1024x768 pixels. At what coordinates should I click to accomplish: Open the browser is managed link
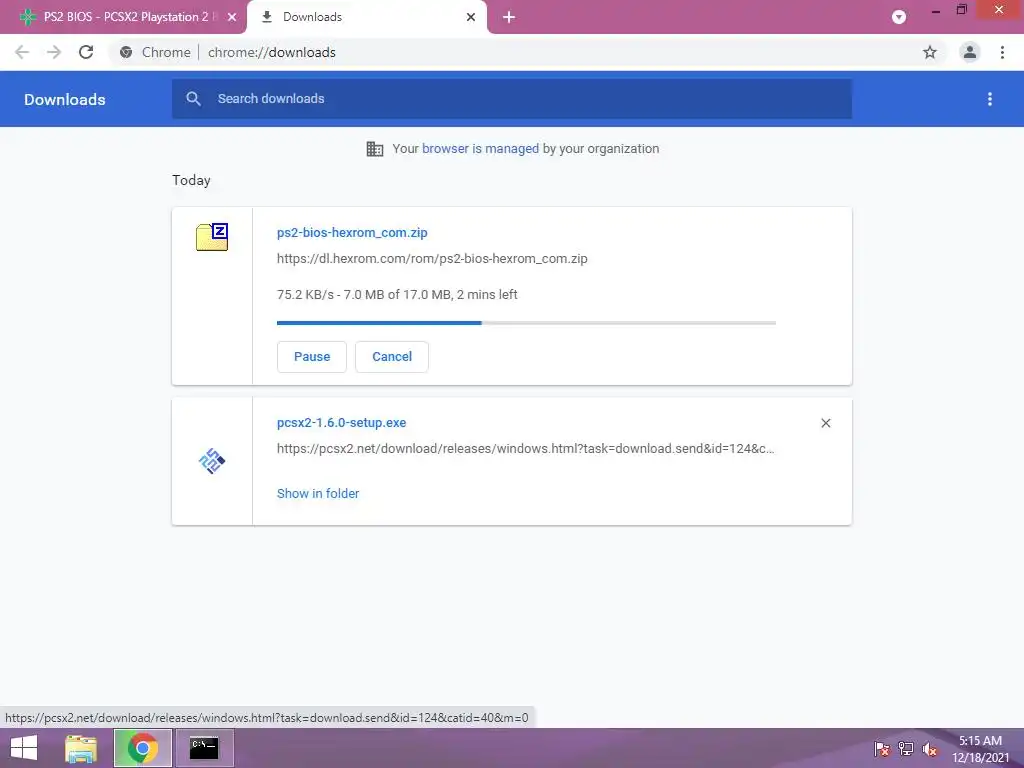(481, 149)
